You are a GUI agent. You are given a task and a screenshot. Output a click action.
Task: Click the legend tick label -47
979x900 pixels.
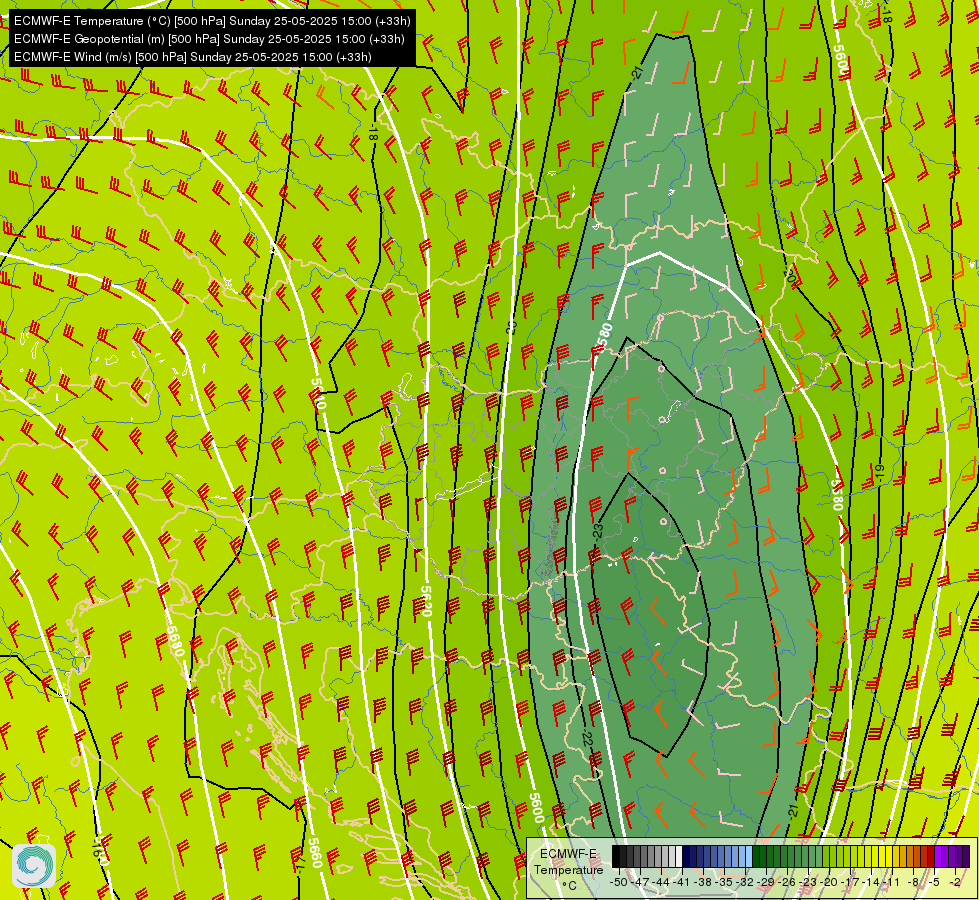[x=640, y=882]
